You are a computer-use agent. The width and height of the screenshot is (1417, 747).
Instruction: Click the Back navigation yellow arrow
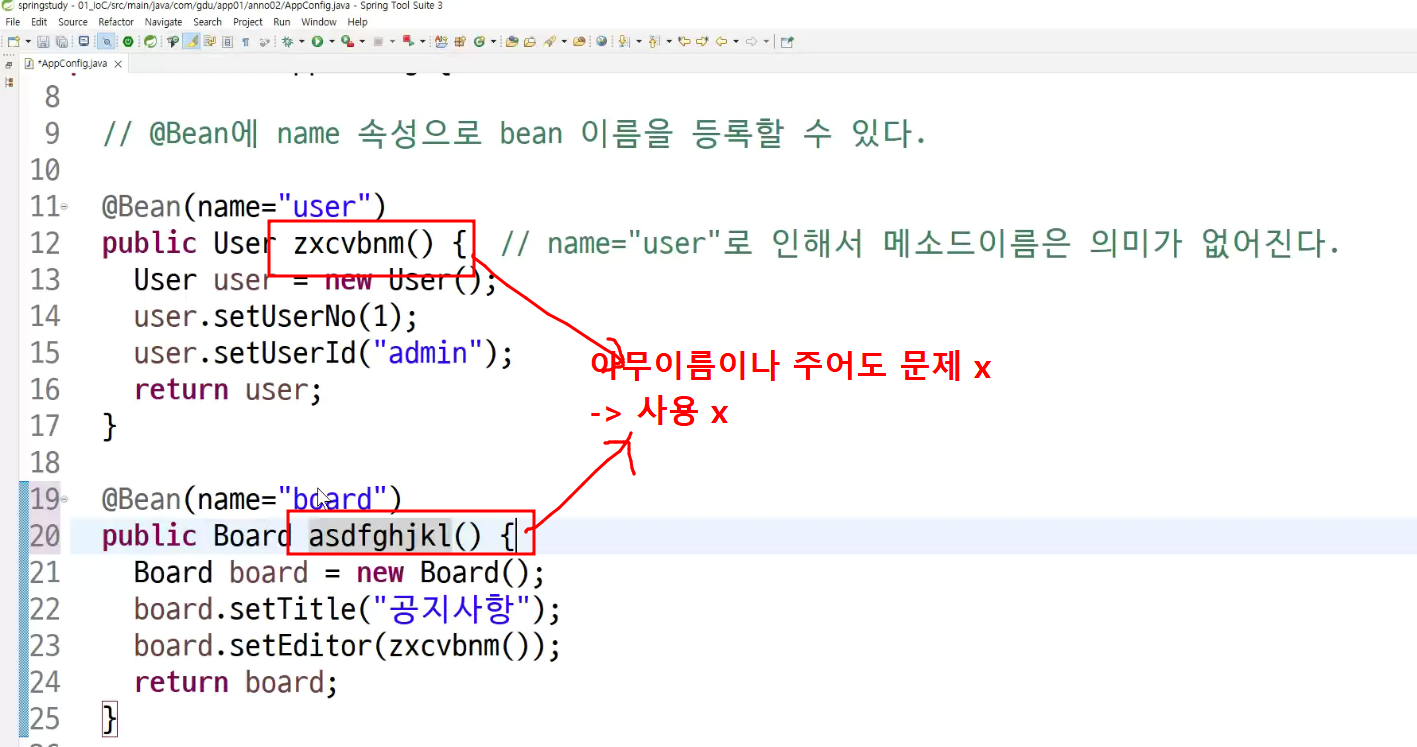click(721, 41)
